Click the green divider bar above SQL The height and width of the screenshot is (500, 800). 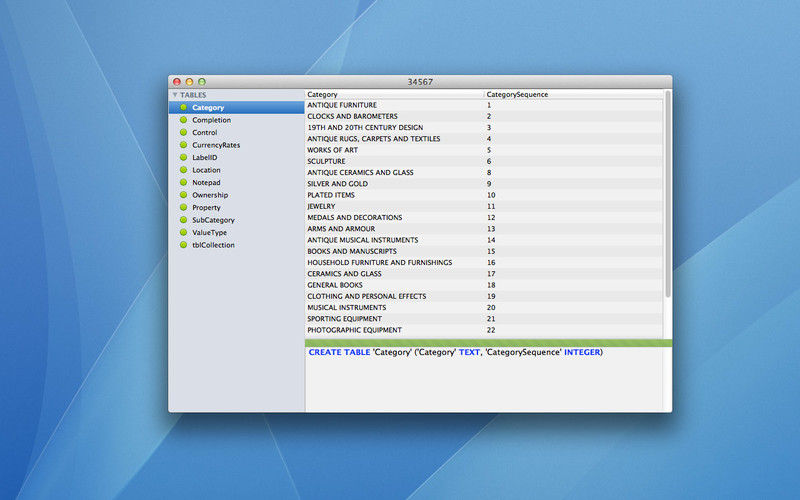click(x=488, y=343)
